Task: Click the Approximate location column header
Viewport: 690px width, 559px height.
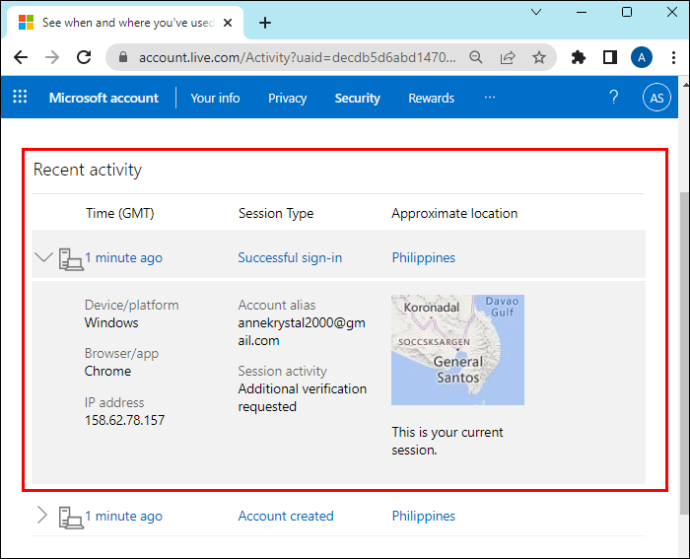Action: [x=455, y=213]
